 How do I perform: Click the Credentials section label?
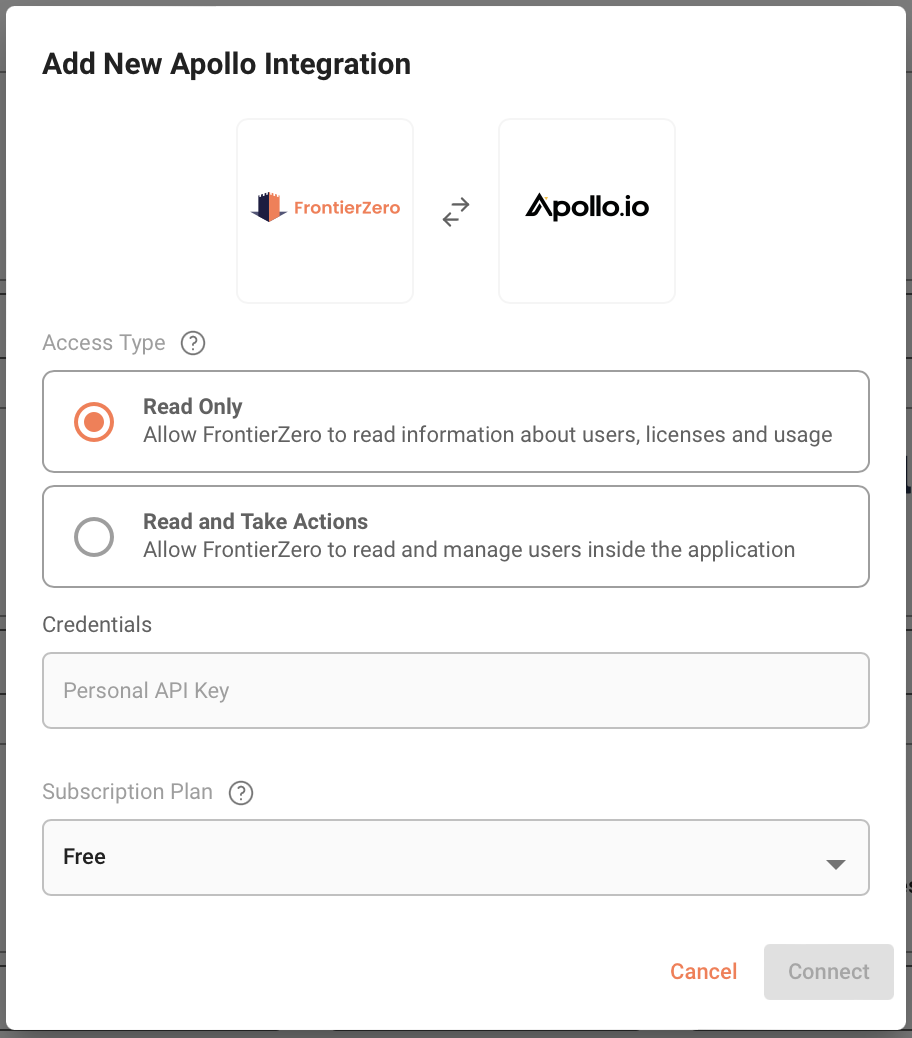97,625
